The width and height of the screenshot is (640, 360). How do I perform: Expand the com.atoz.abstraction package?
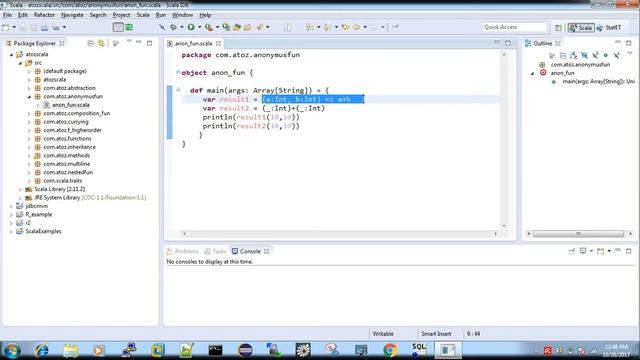click(29, 88)
